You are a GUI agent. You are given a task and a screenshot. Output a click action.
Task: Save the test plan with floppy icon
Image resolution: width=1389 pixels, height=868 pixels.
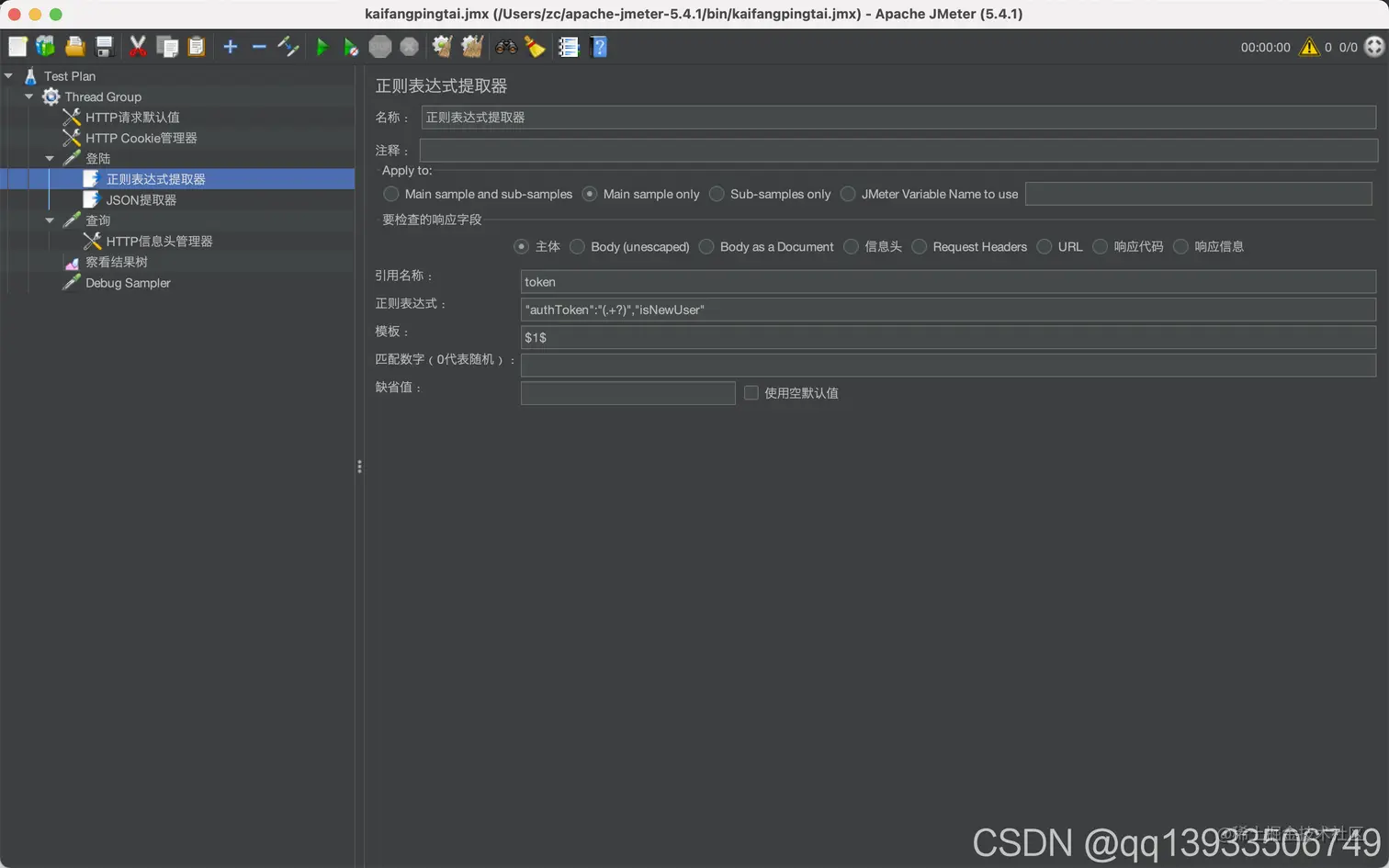105,46
